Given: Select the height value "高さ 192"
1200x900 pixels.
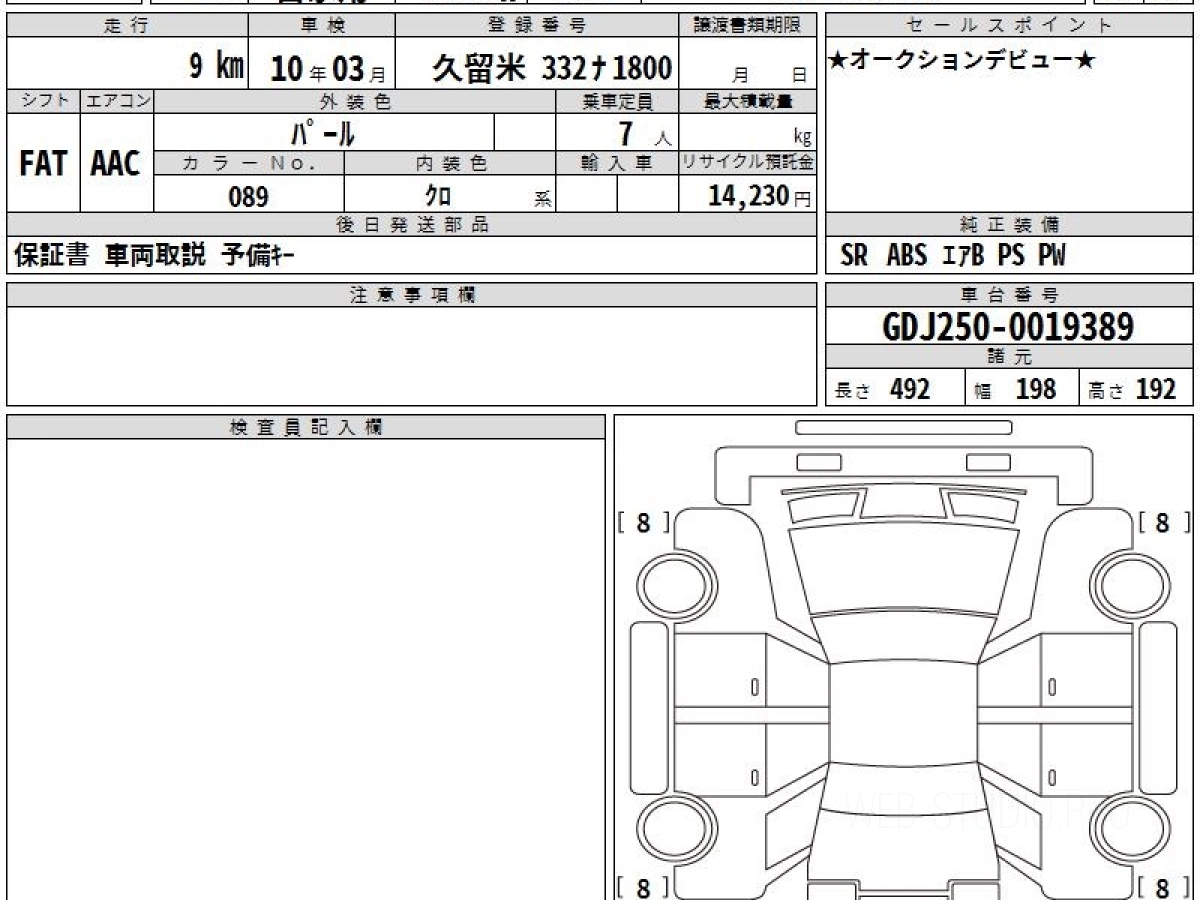Looking at the screenshot, I should pyautogui.click(x=1132, y=389).
